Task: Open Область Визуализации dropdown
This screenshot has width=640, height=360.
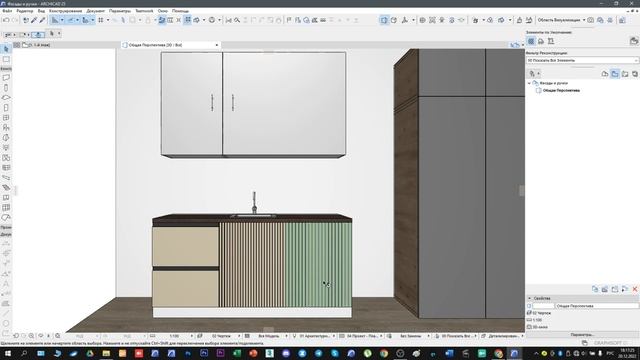Action: pos(562,20)
